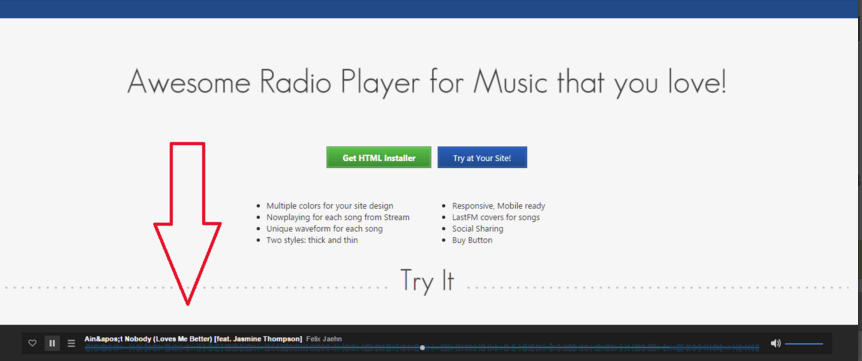This screenshot has width=862, height=361.
Task: Click the Try at Your Site! button
Action: coord(482,158)
